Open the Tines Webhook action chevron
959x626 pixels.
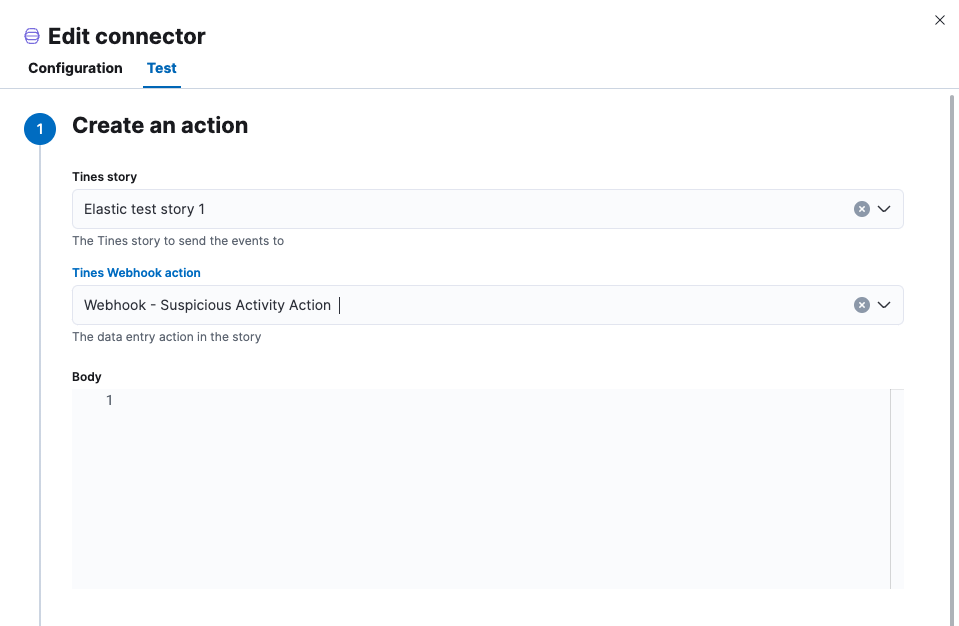[x=884, y=305]
